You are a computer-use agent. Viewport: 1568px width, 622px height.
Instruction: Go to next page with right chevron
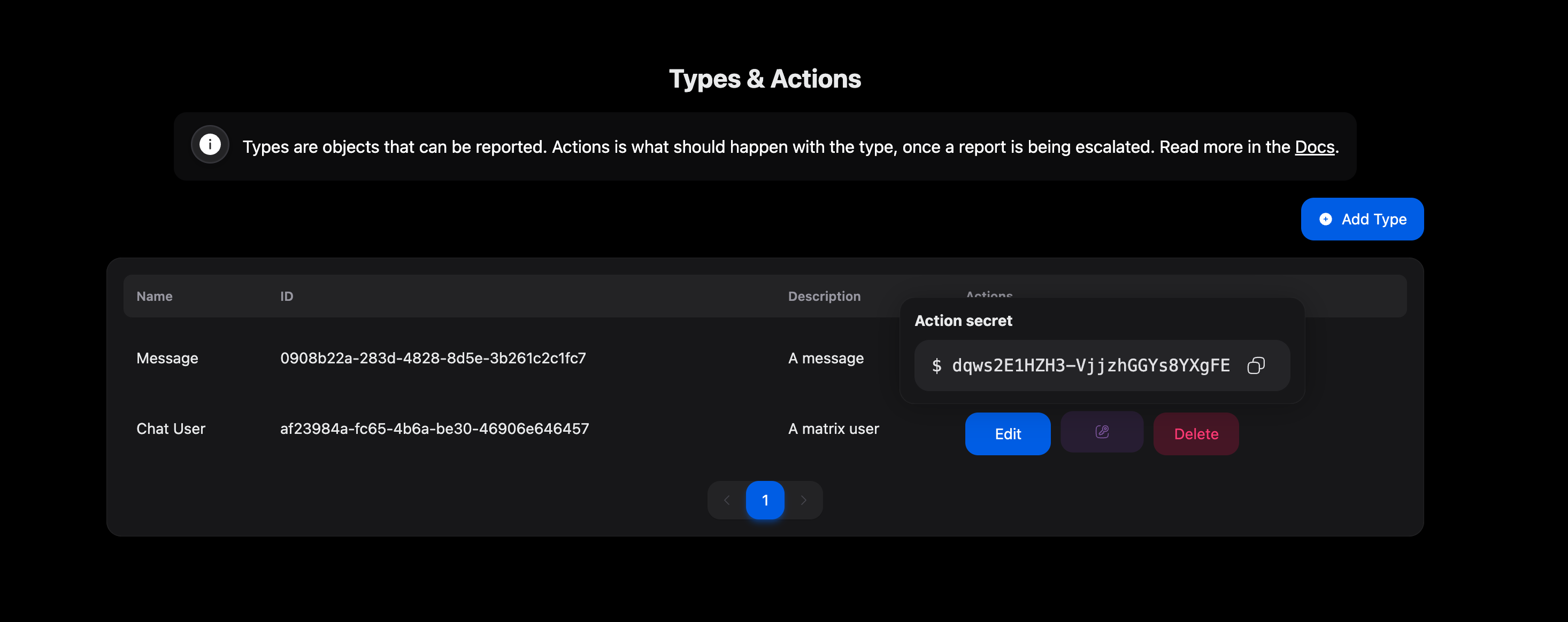[x=803, y=500]
